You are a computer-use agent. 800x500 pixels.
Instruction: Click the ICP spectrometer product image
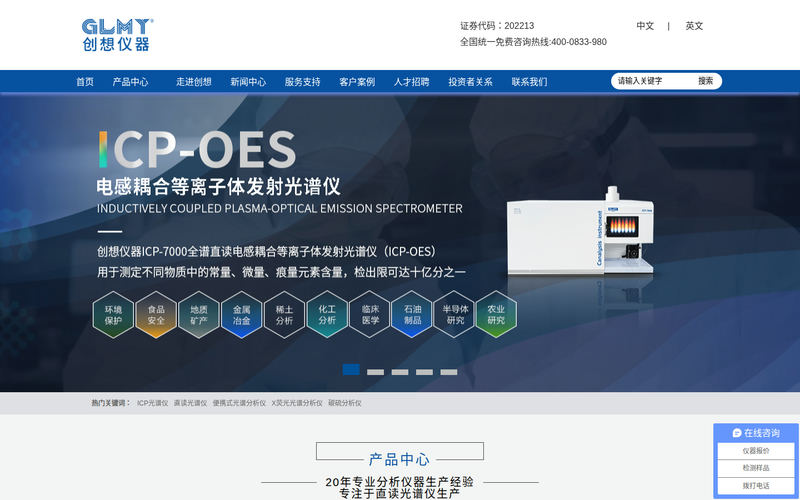tap(581, 231)
